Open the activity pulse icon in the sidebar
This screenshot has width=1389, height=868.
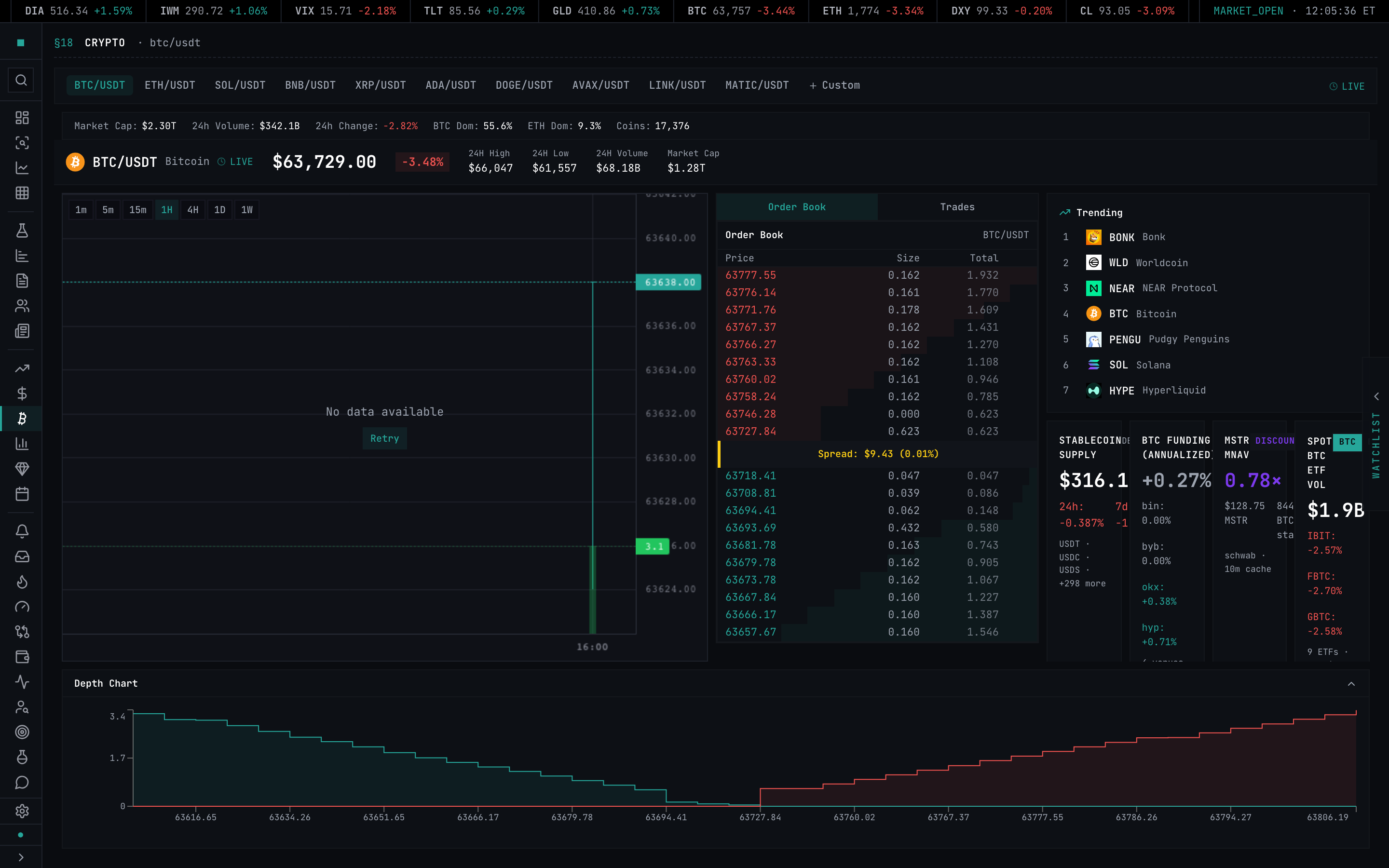click(x=22, y=682)
